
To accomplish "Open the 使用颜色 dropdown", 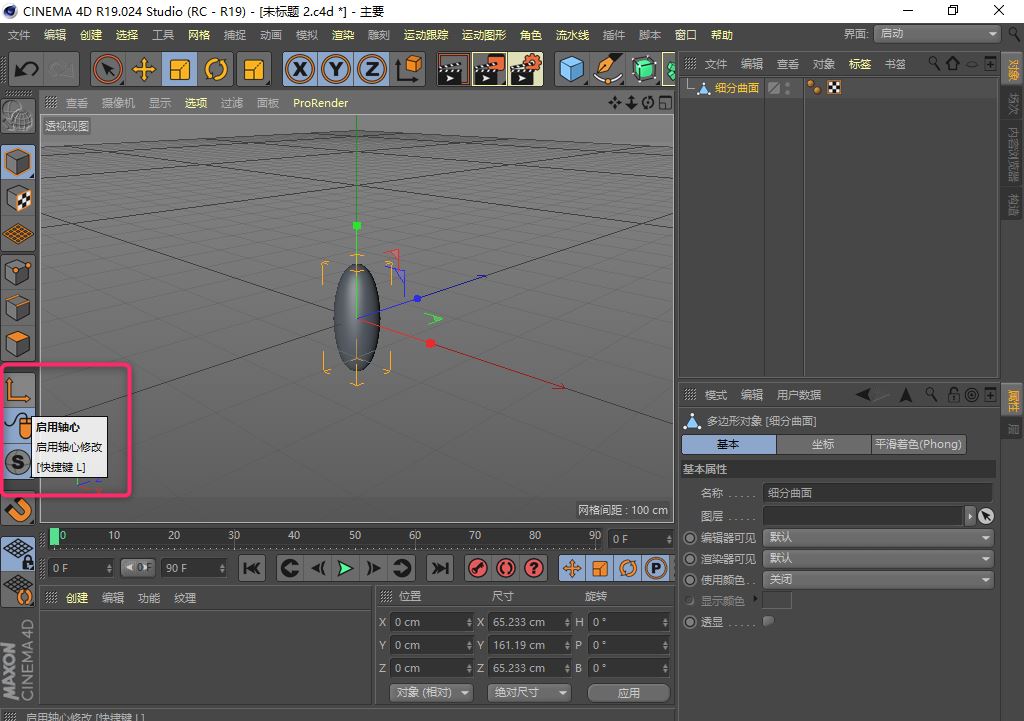I will click(878, 579).
